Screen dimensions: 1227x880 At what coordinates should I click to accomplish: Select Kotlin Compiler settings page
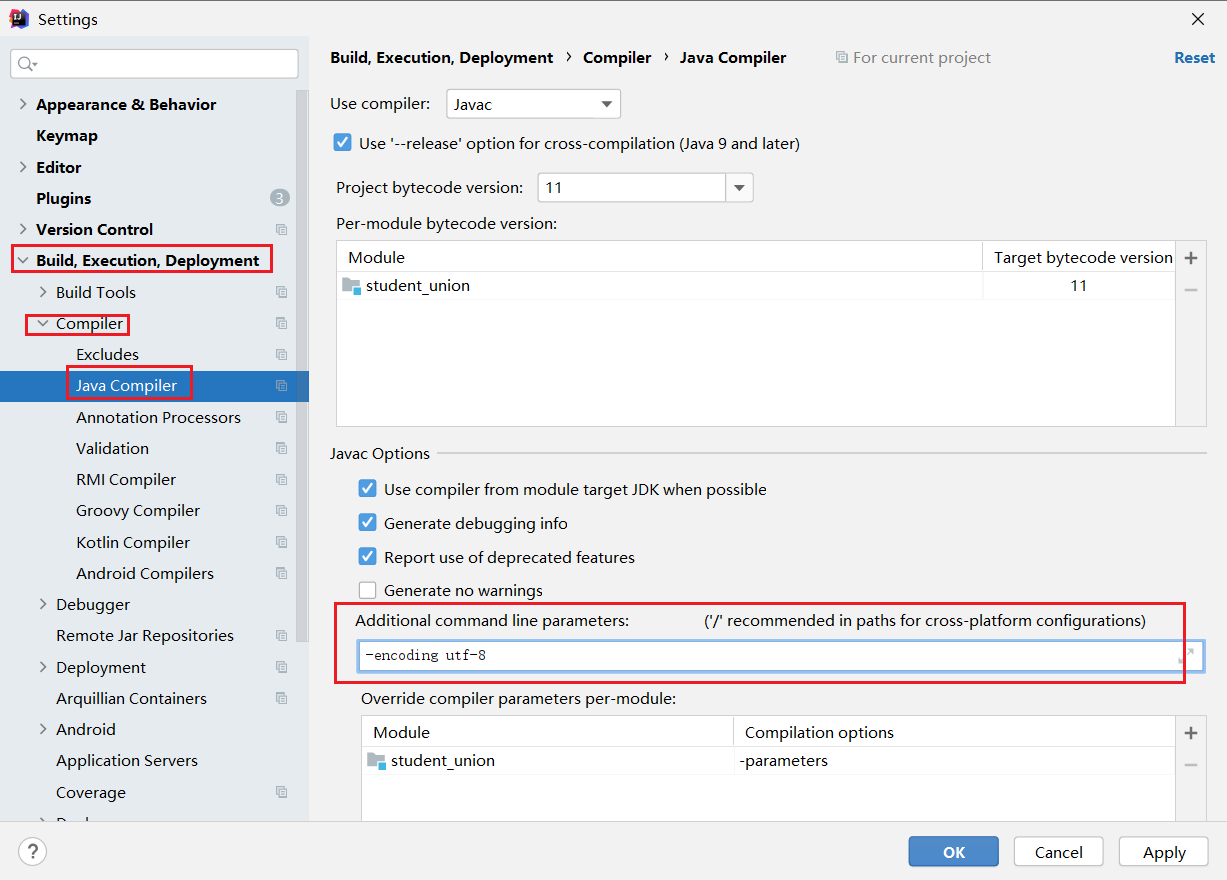pyautogui.click(x=133, y=542)
